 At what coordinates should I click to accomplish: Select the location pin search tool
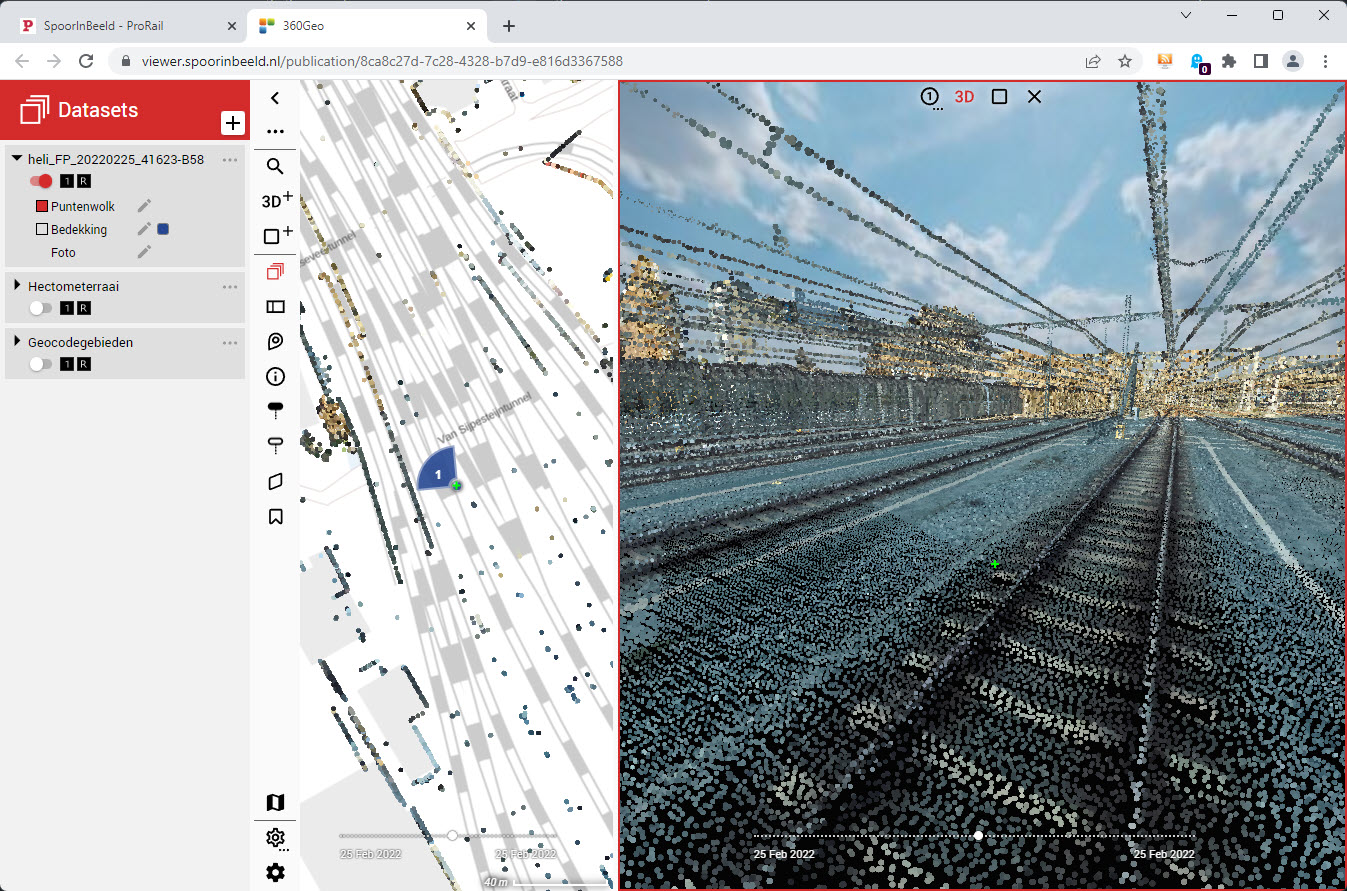coord(275,341)
